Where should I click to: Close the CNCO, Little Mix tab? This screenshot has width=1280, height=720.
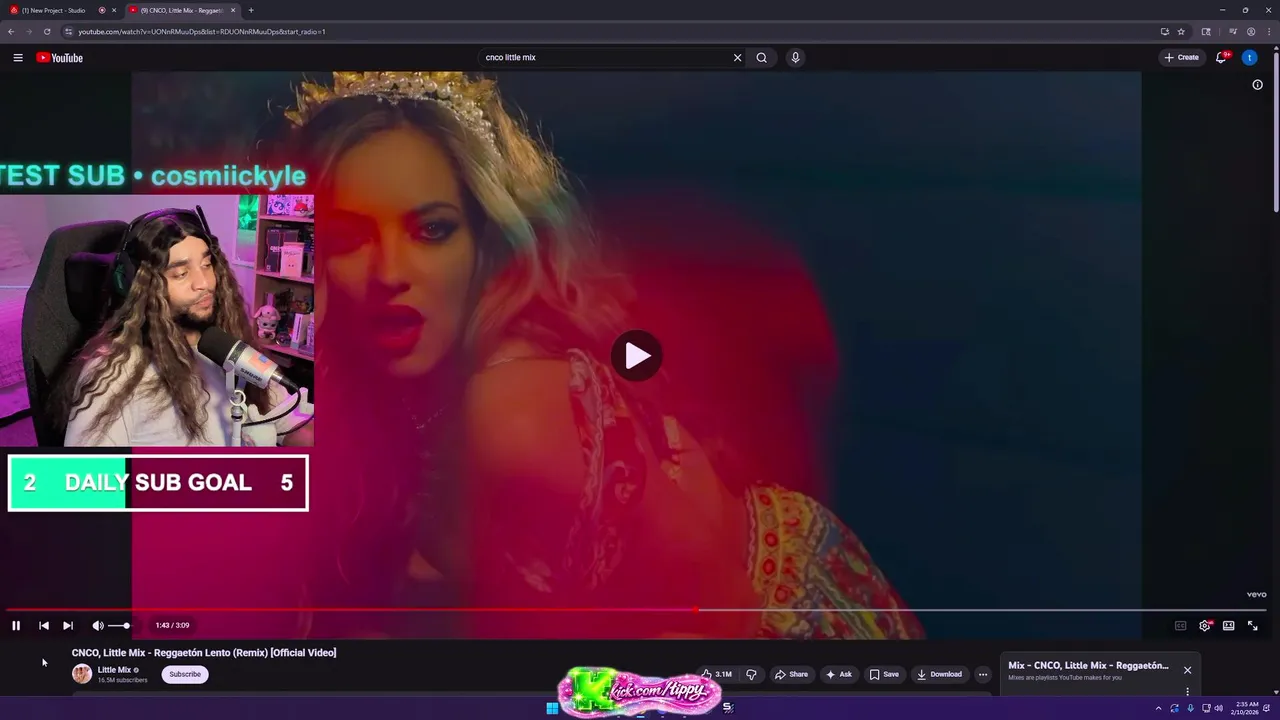point(233,10)
